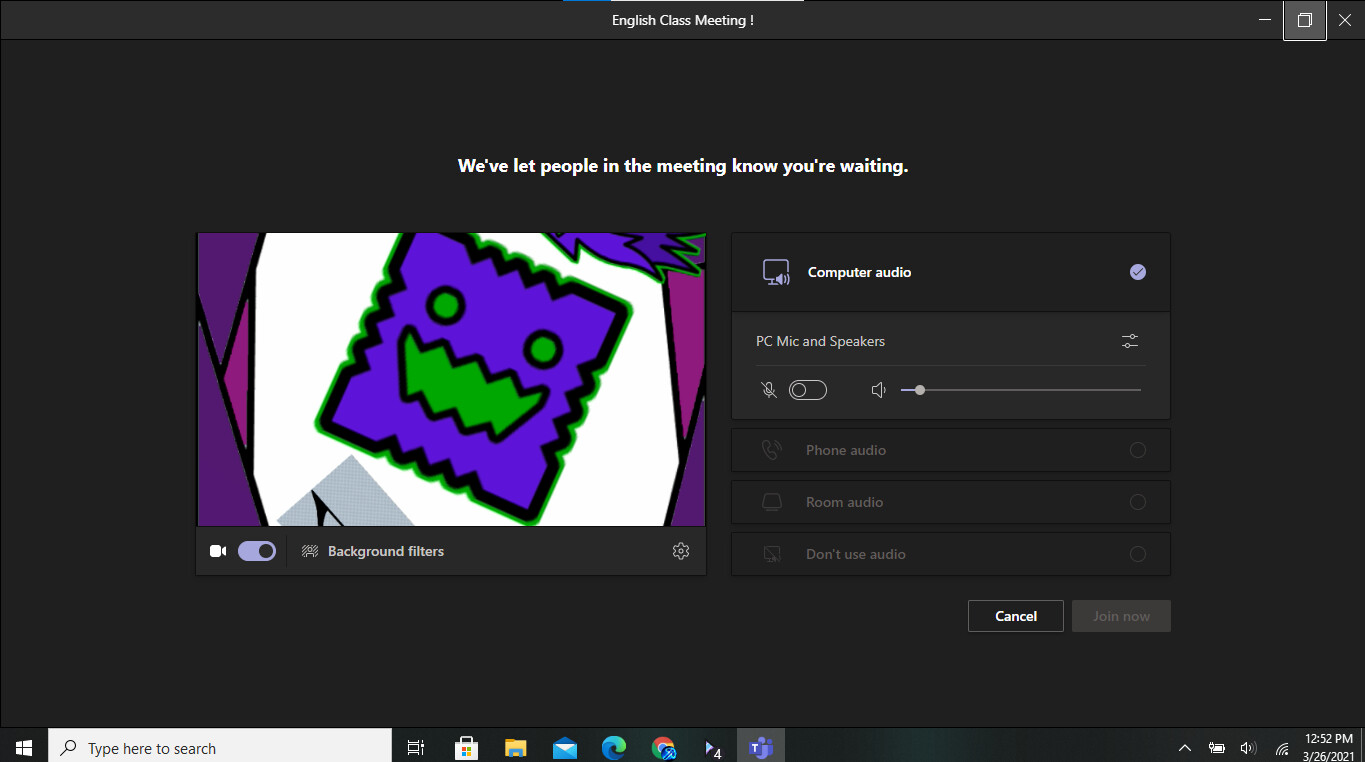Show hidden system tray icons chevron
The width and height of the screenshot is (1365, 762).
point(1185,747)
